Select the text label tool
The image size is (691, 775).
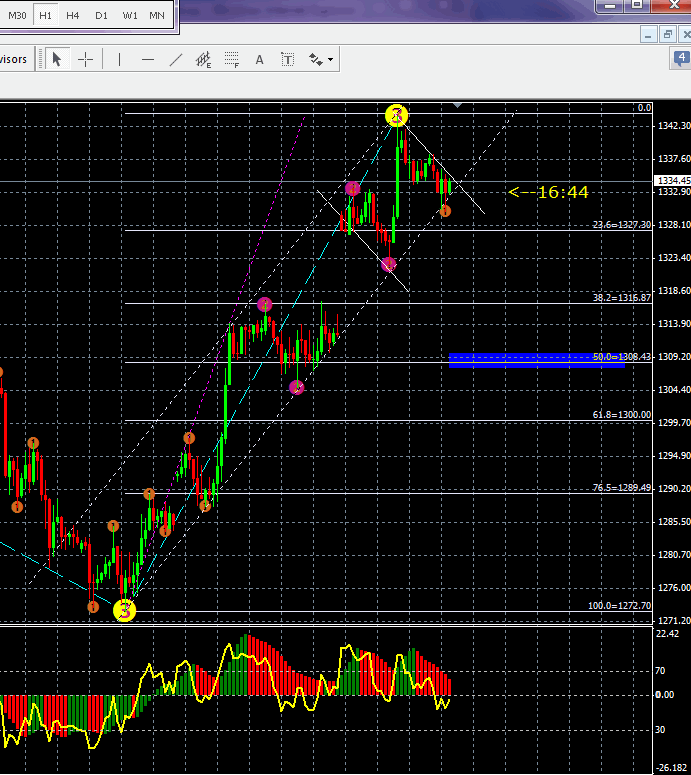(288, 60)
